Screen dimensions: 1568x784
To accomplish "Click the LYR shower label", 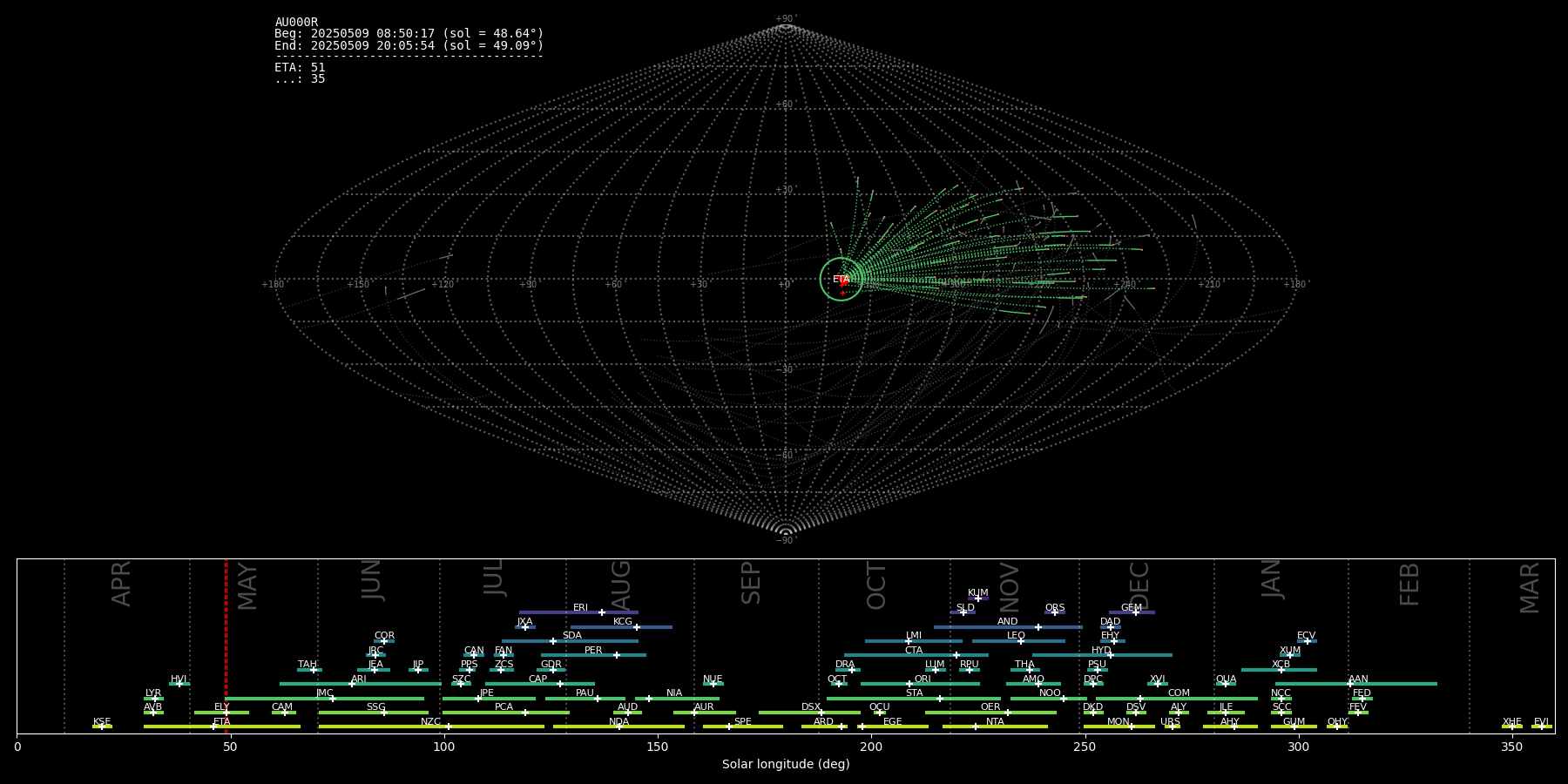I will tap(153, 693).
